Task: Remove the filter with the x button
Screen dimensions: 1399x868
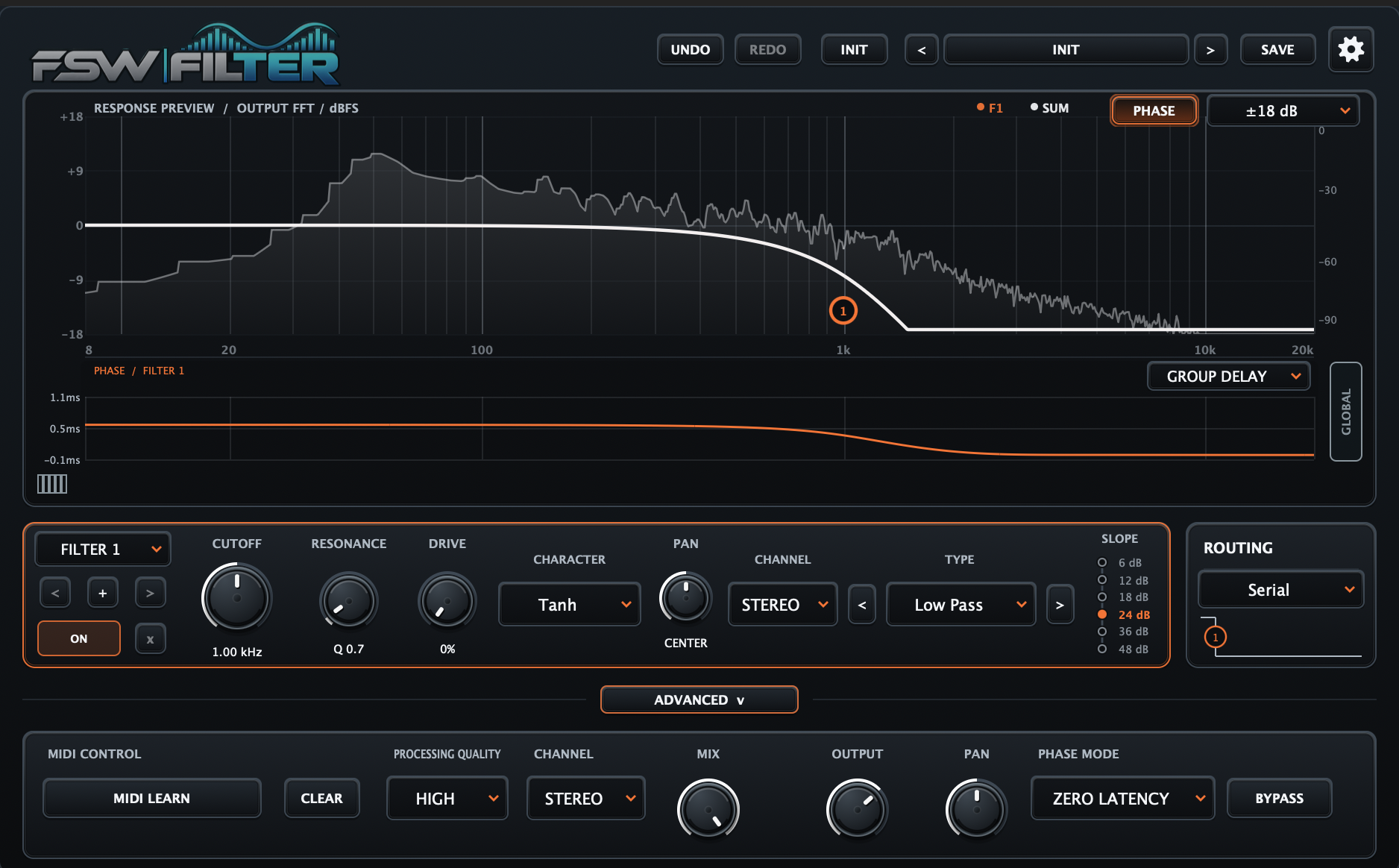Action: coord(150,639)
